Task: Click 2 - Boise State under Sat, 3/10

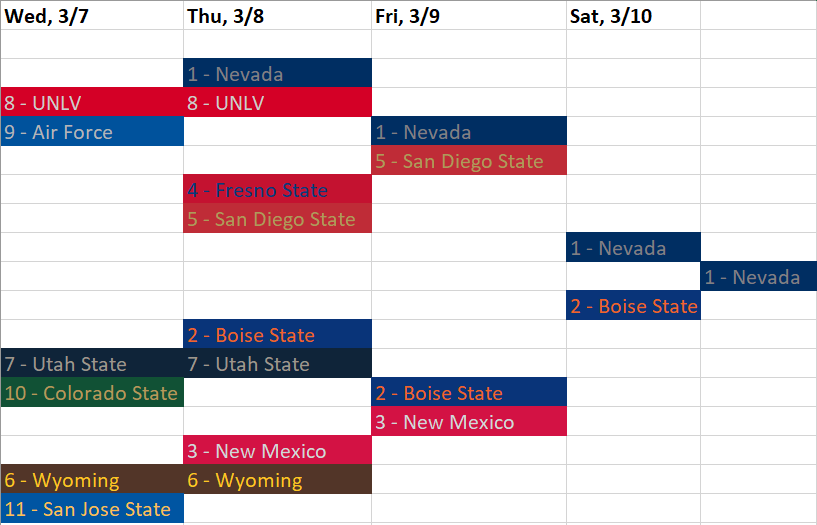Action: tap(633, 306)
